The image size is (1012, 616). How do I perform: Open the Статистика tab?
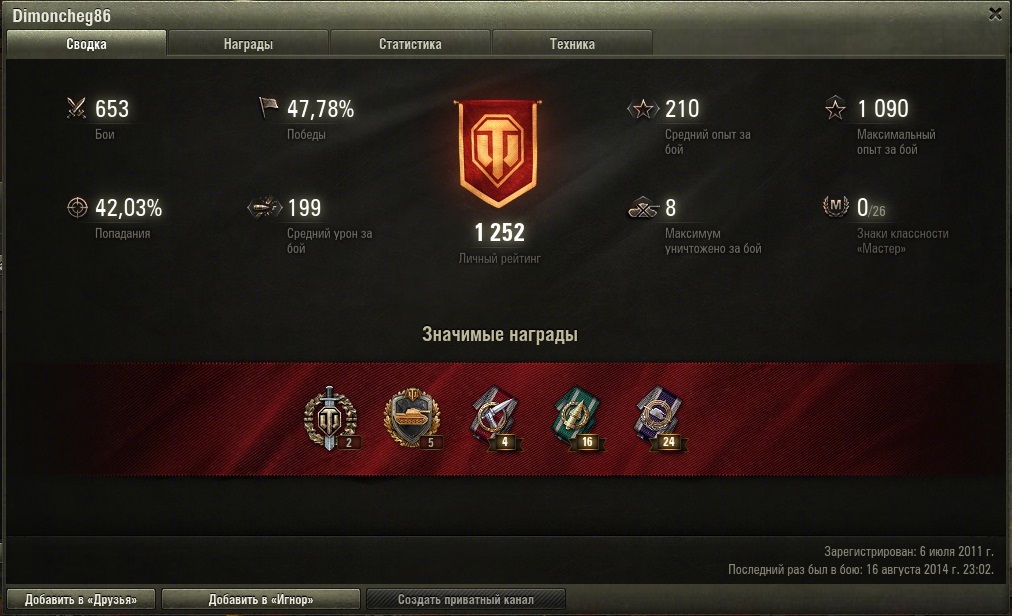[410, 44]
